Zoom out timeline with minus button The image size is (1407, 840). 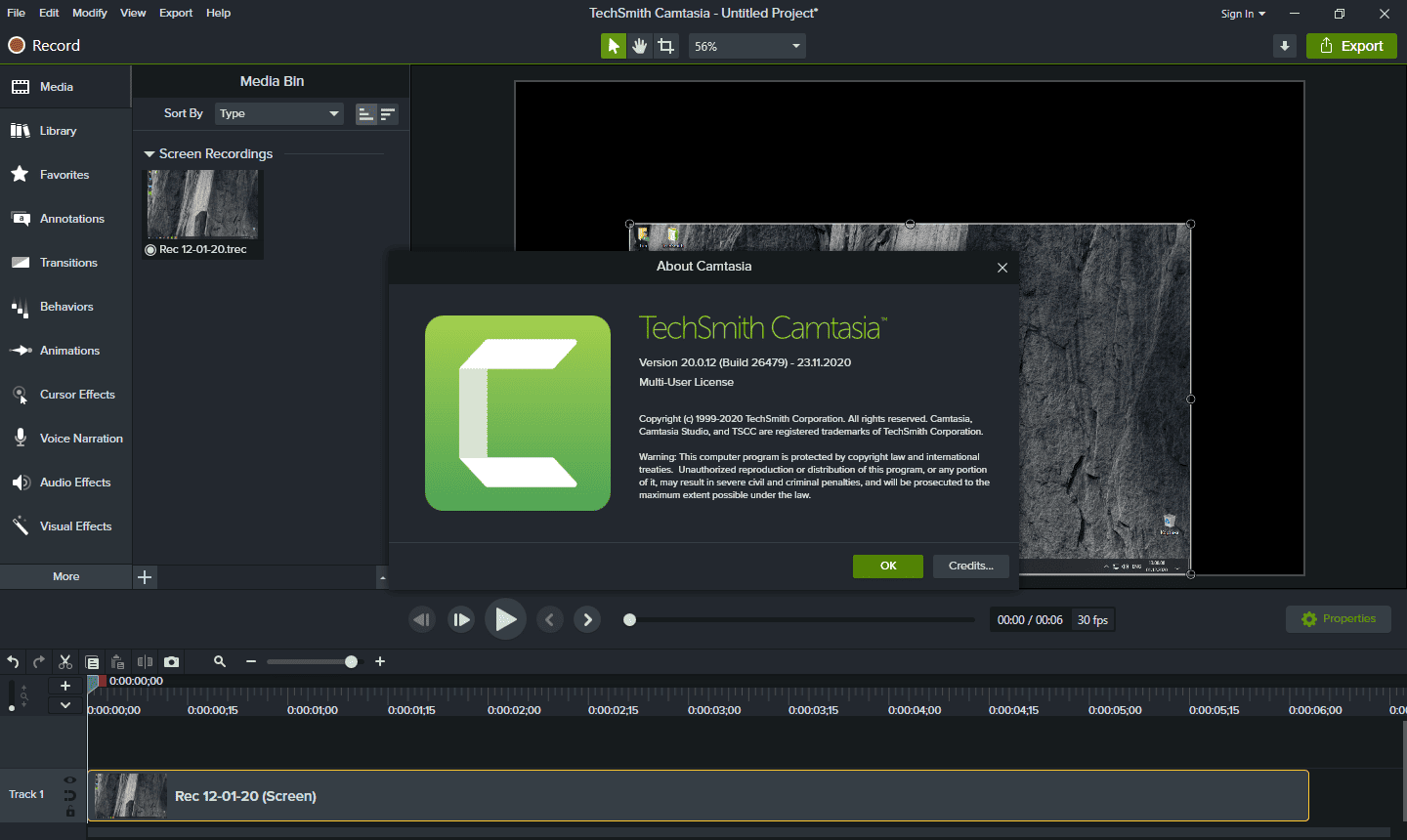tap(251, 662)
